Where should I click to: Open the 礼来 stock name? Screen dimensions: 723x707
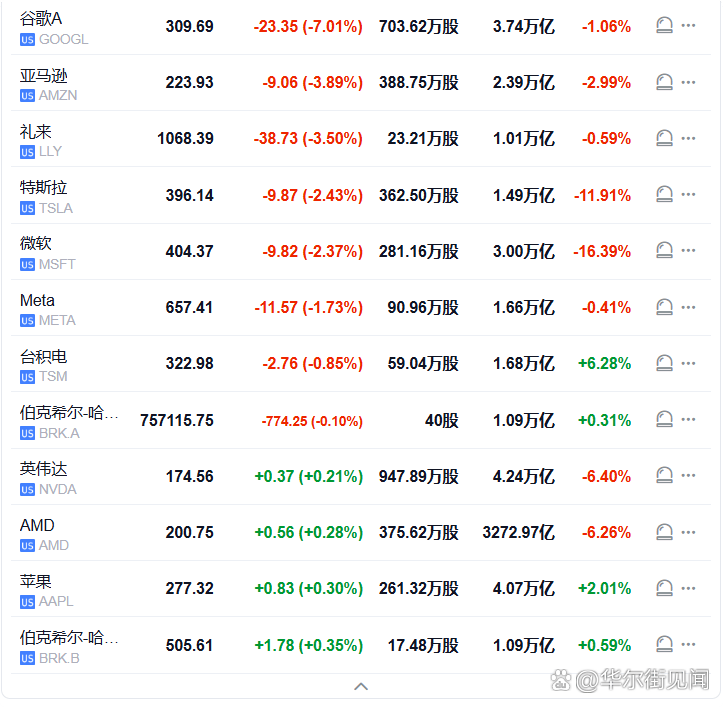click(36, 131)
